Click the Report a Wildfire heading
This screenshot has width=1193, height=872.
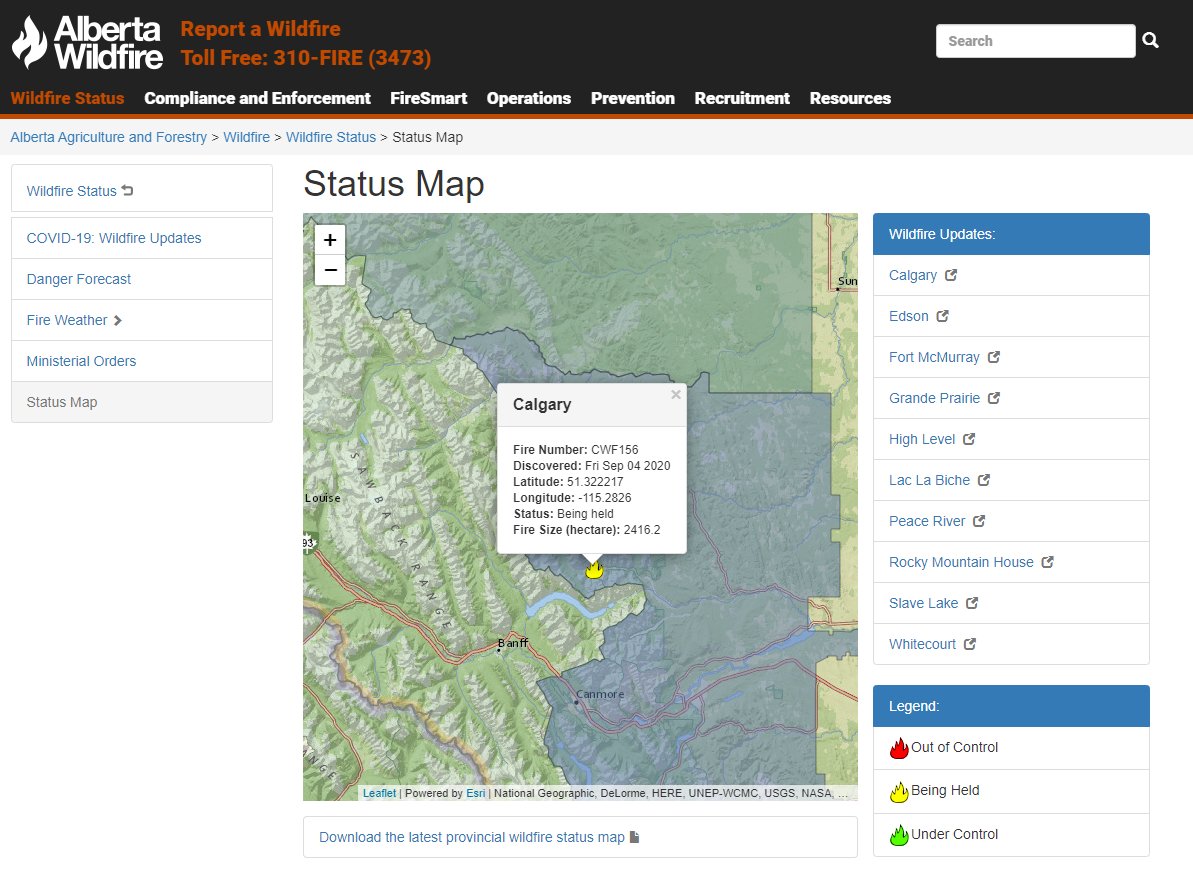(260, 29)
